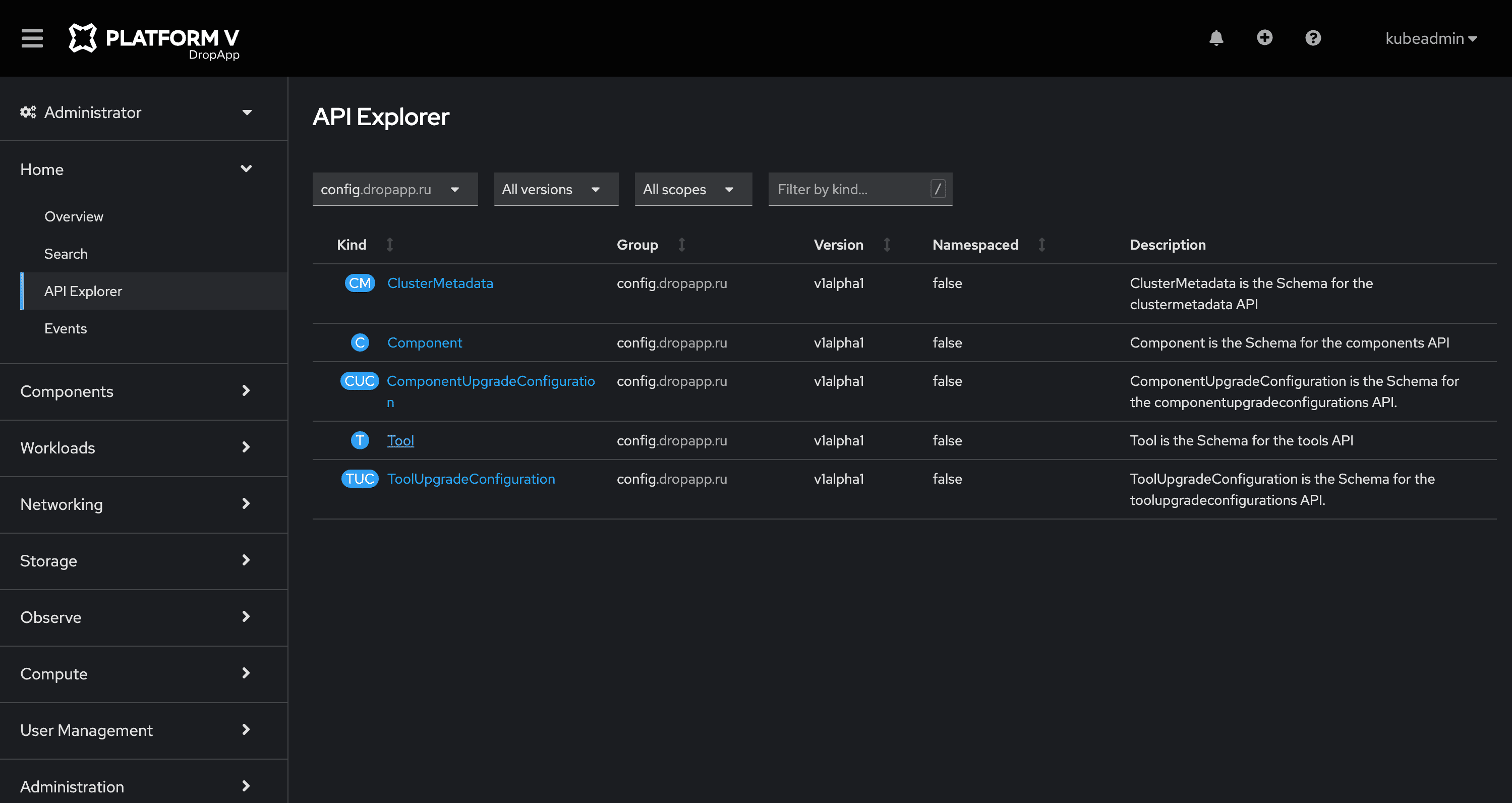
Task: Click the ClusterMetadata description text
Action: coord(1251,294)
